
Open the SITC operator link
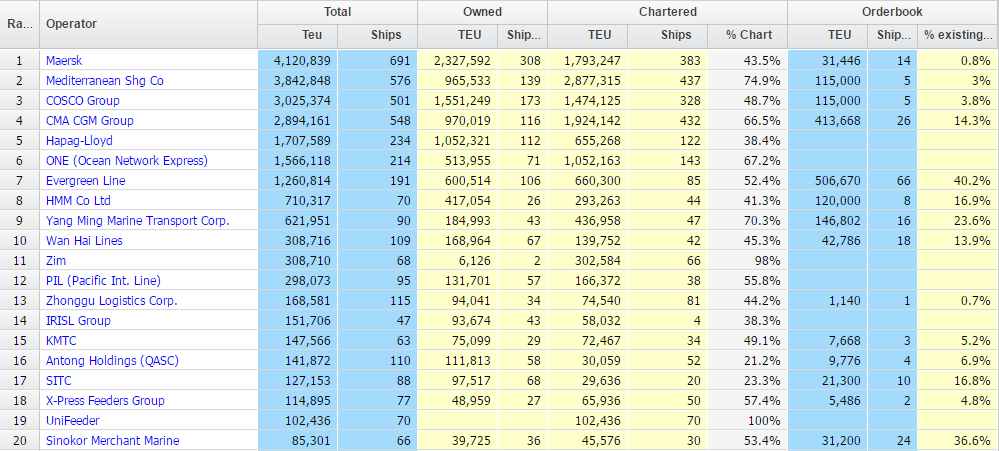[x=59, y=381]
